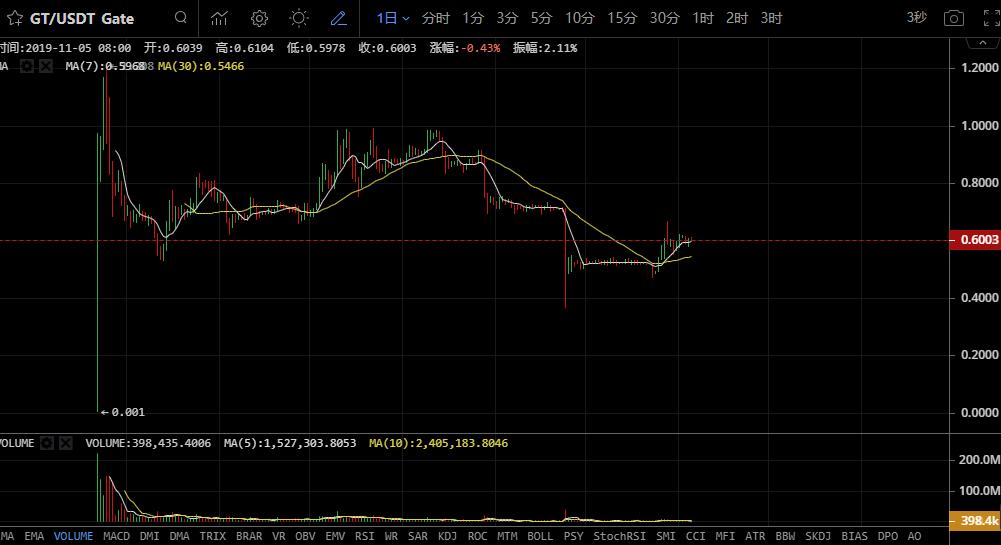
Task: Enable the OBV indicator
Action: pyautogui.click(x=305, y=536)
